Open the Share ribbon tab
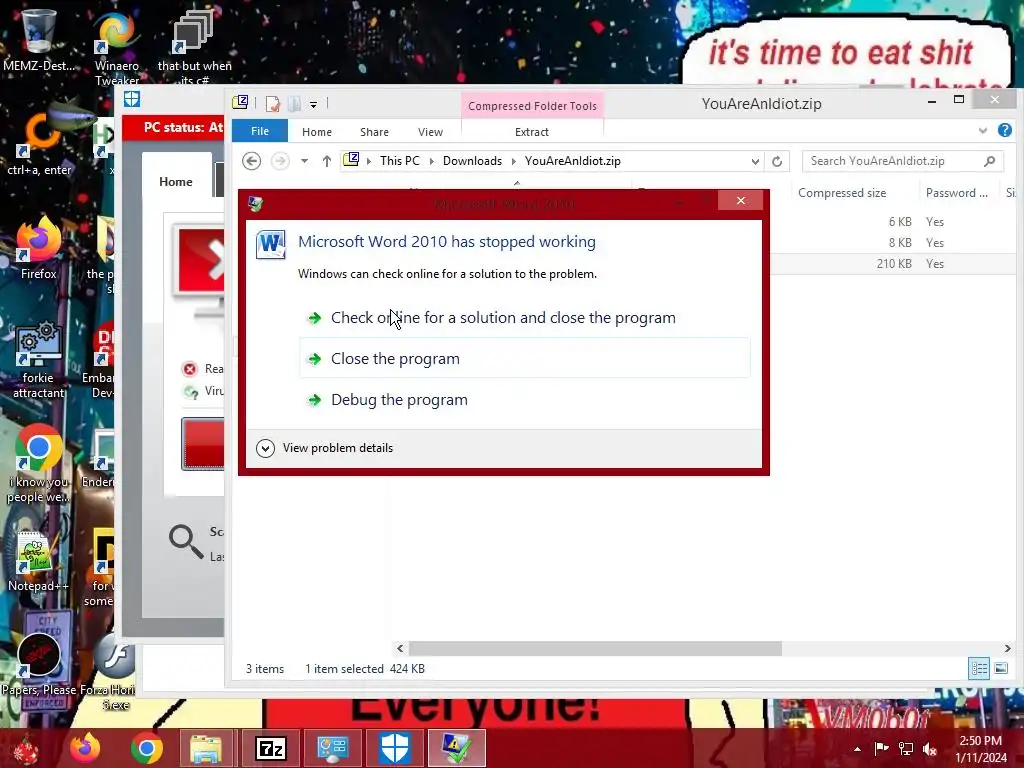Viewport: 1024px width, 768px height. click(x=374, y=132)
